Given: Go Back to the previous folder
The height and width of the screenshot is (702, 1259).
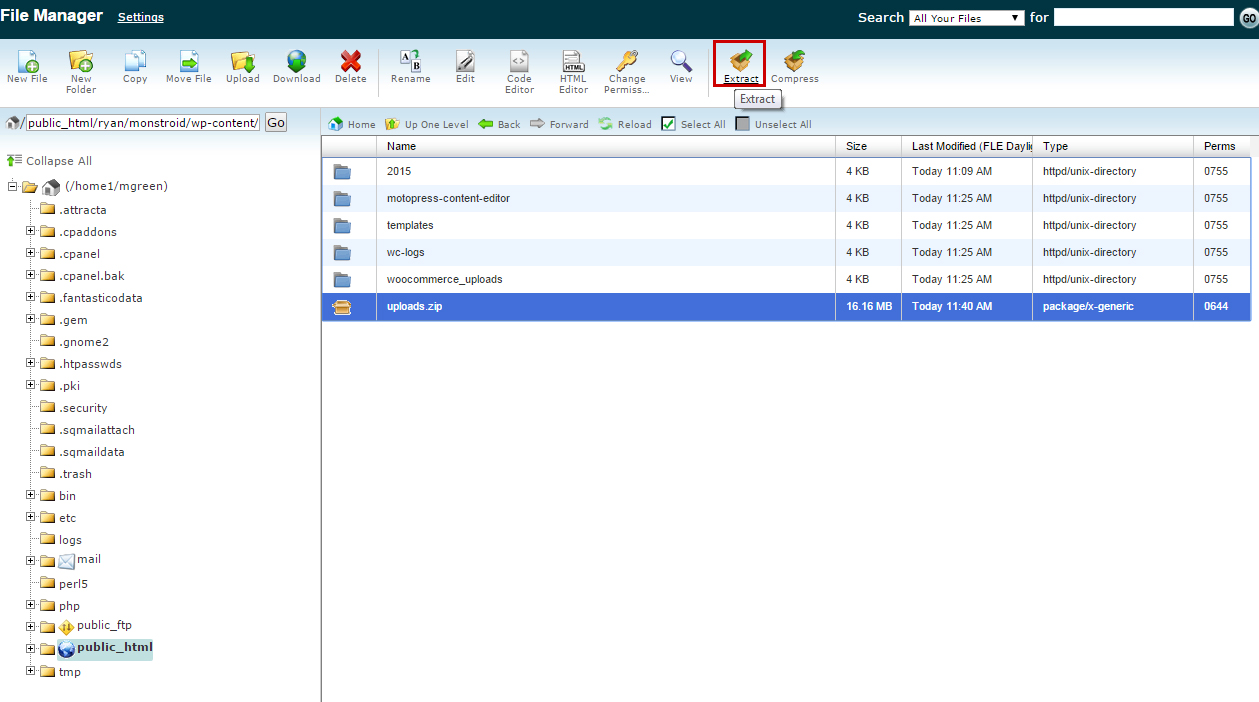Looking at the screenshot, I should pyautogui.click(x=499, y=124).
